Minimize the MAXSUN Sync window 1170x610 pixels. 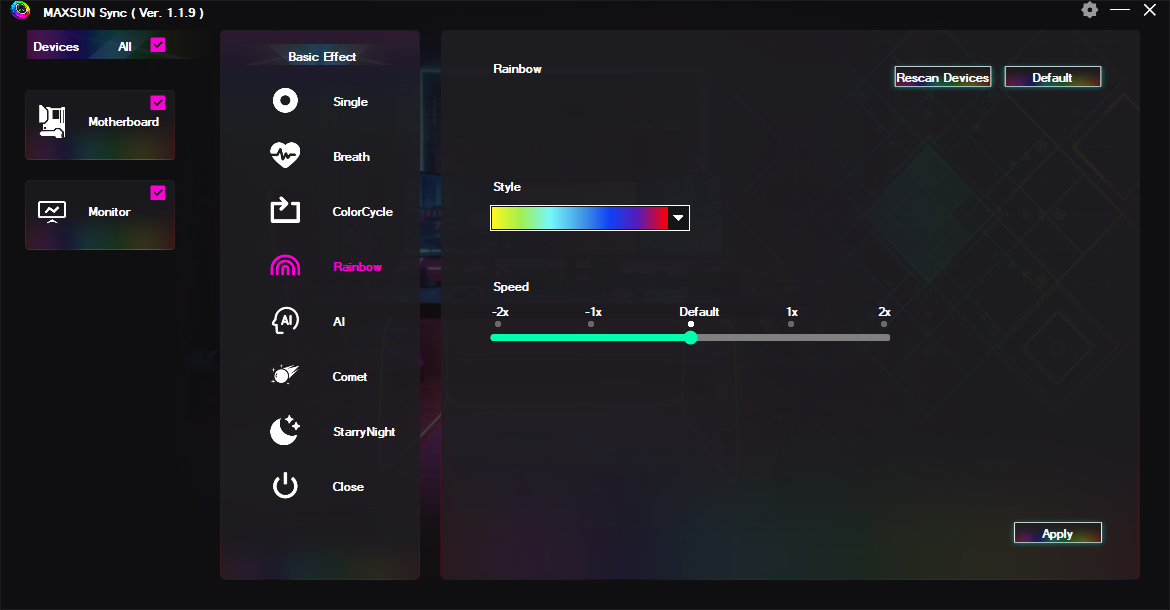(x=1119, y=10)
